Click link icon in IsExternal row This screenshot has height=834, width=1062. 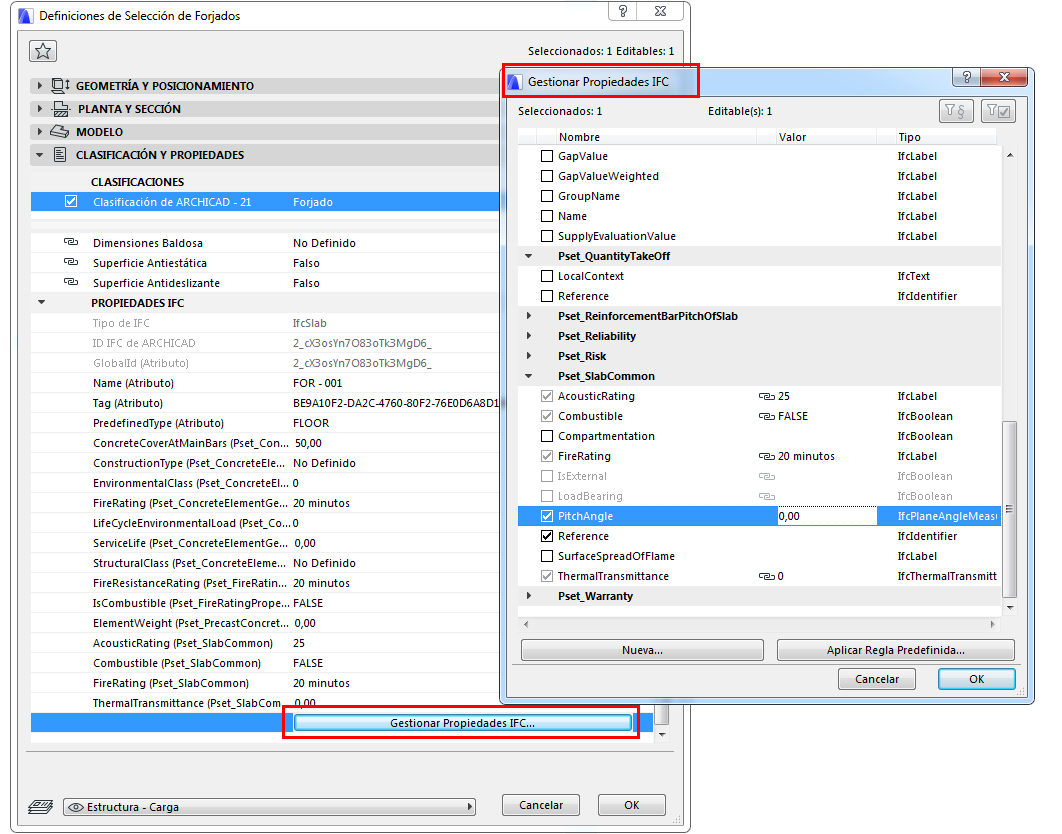pos(767,476)
